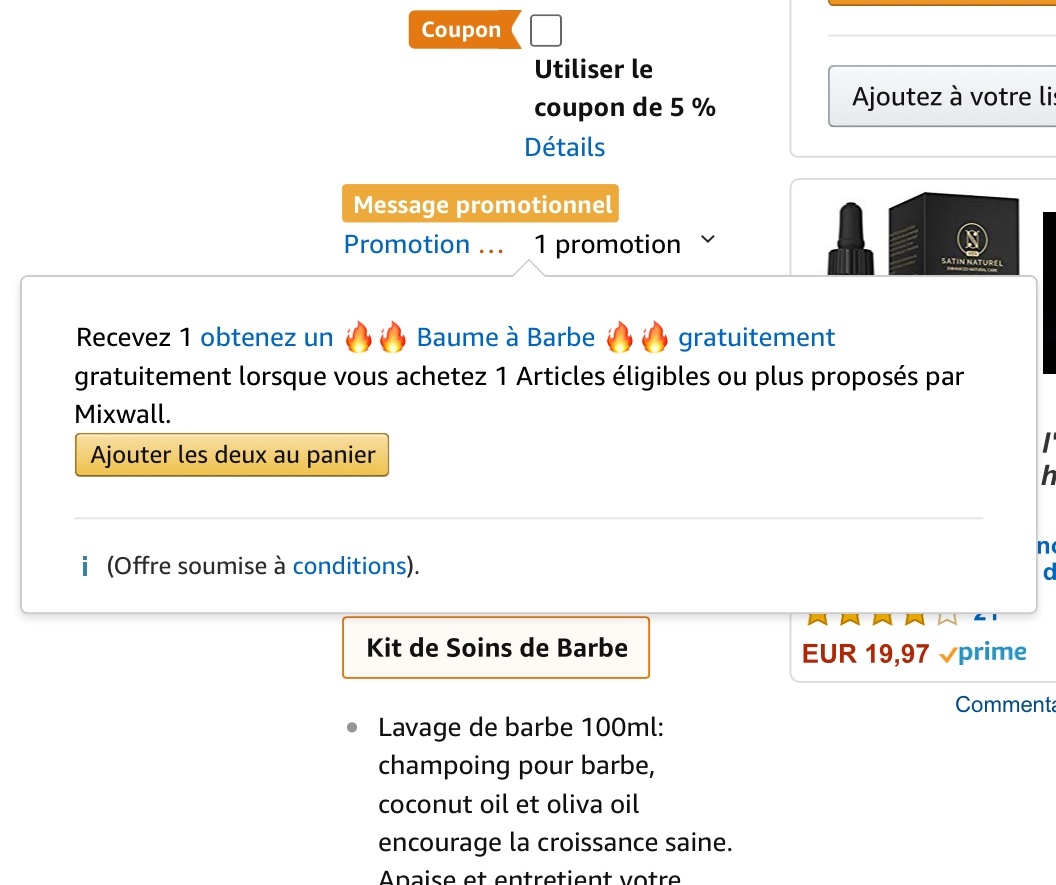1056x885 pixels.
Task: Select the 'Kit de Soins de Barbe' option
Action: pyautogui.click(x=496, y=648)
